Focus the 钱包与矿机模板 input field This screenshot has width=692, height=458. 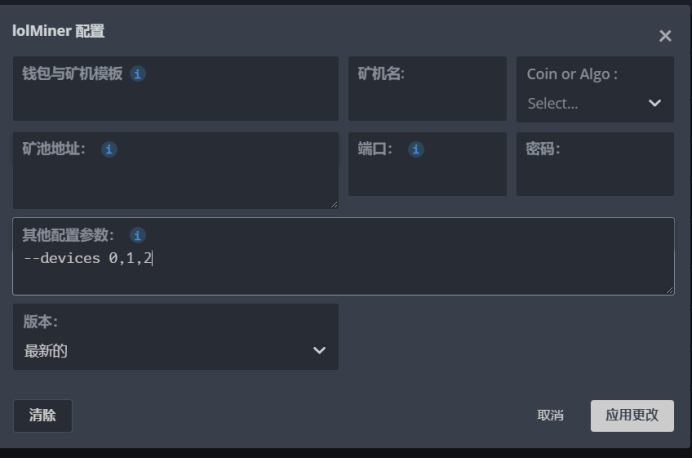175,100
